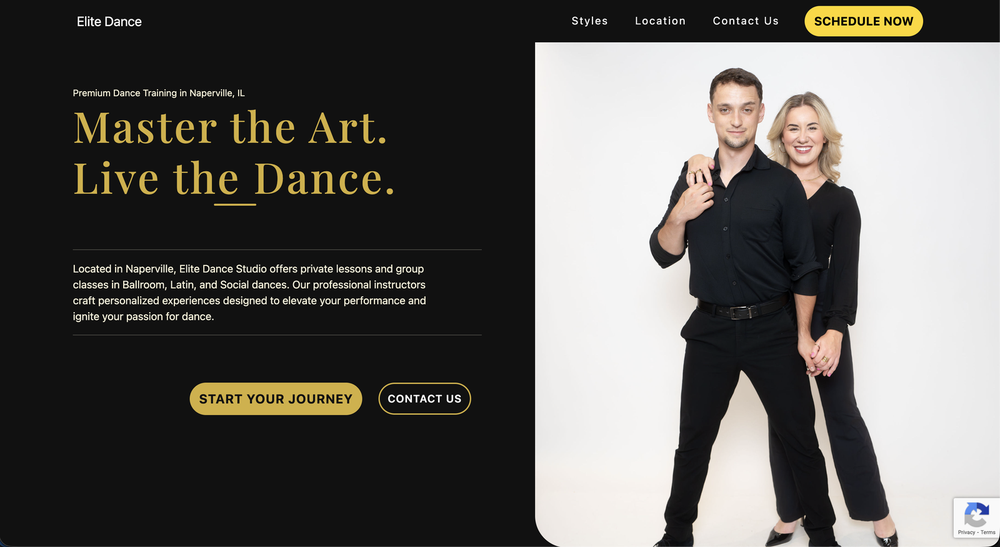Choose Contact Us in the header menu
The width and height of the screenshot is (1000, 547).
746,21
